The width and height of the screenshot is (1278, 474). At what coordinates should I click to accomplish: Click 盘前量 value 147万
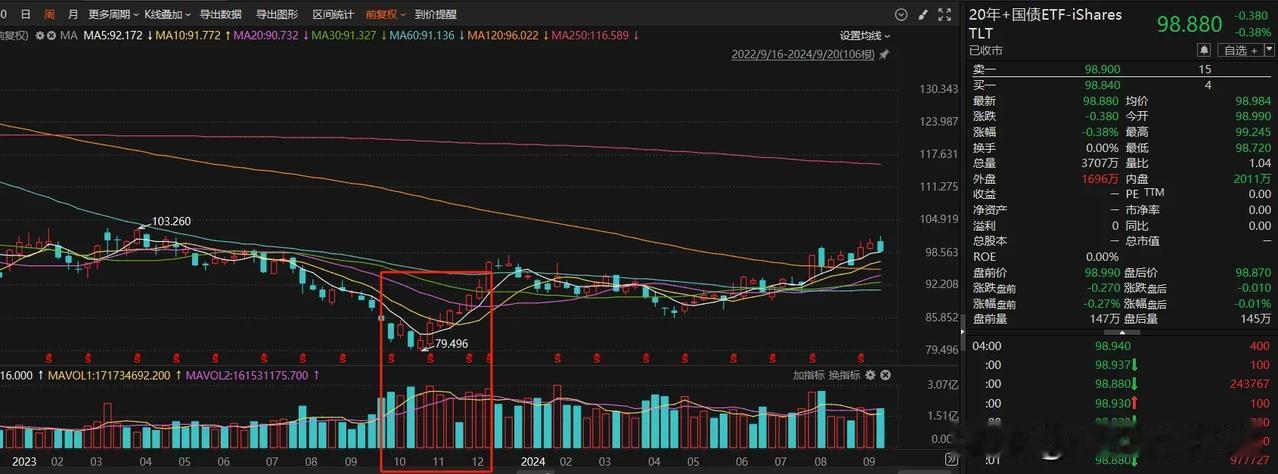1103,319
